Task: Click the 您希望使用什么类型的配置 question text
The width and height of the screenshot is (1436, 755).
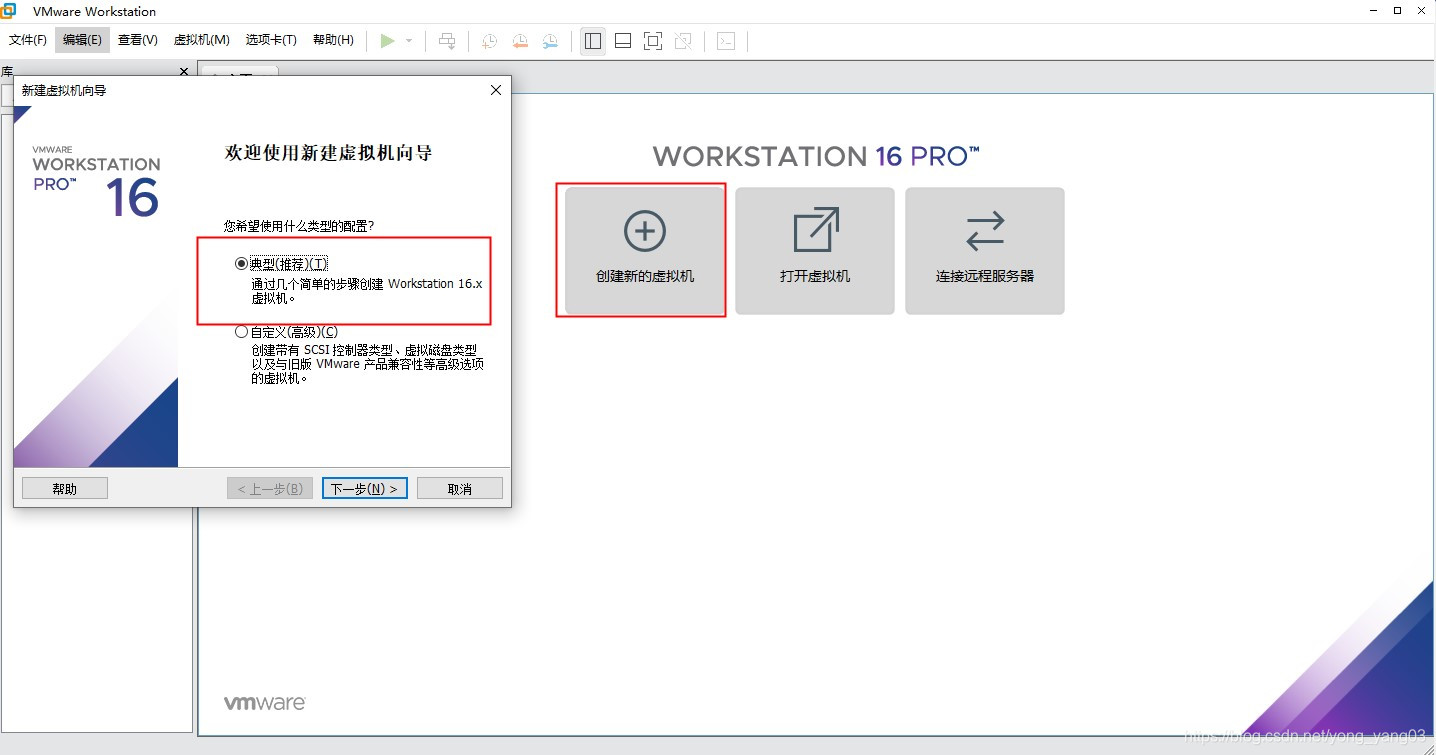Action: click(299, 226)
